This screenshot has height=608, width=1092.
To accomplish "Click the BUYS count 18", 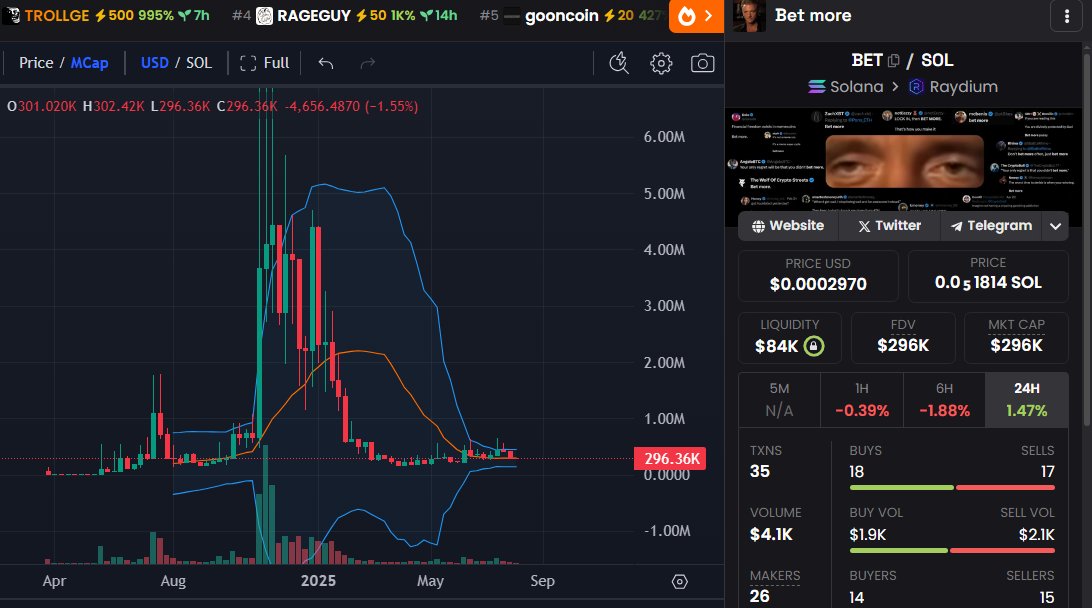I will click(857, 472).
